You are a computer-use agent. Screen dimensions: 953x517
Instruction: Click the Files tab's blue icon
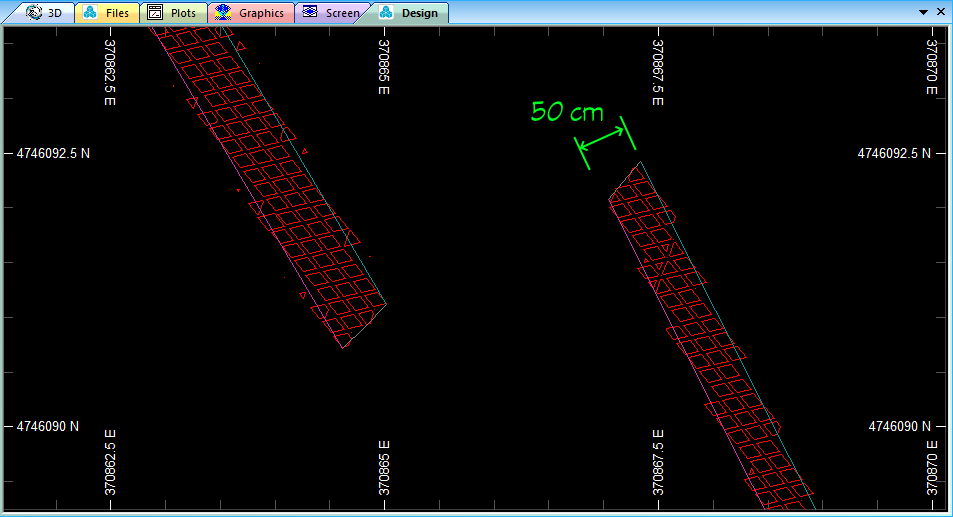90,13
